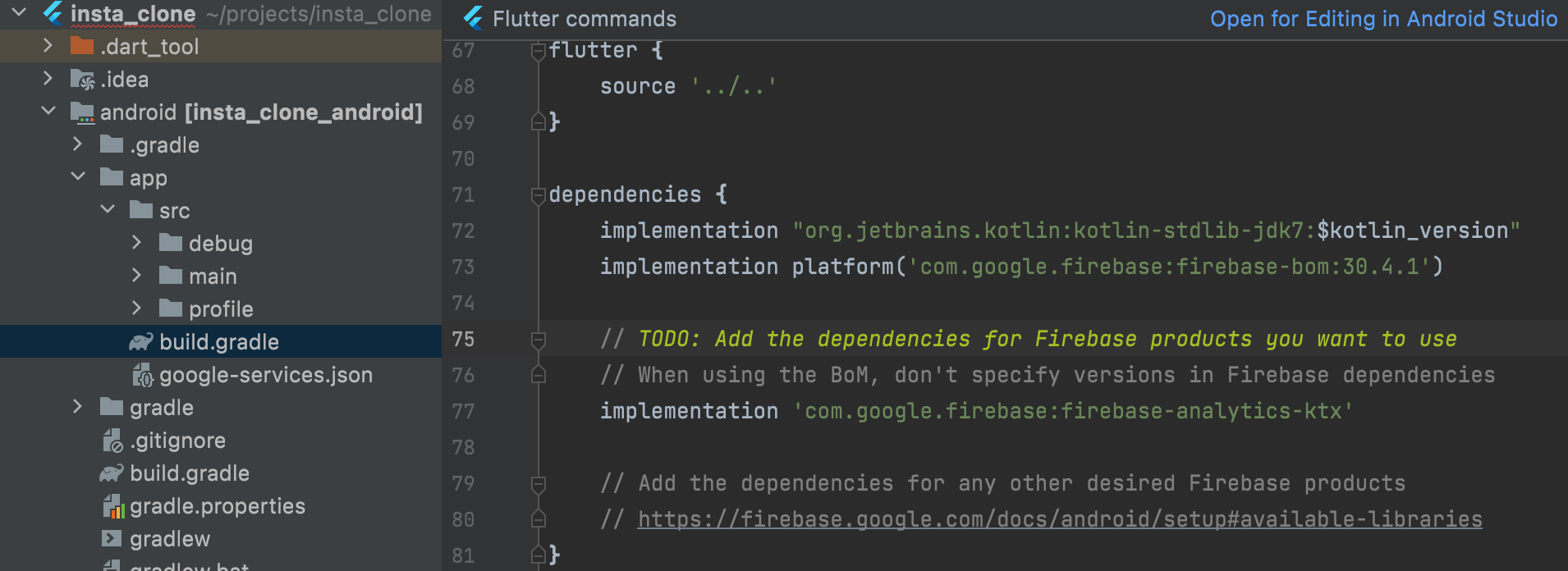Click the debug folder icon
Screen dimensions: 1568x571
tap(171, 243)
